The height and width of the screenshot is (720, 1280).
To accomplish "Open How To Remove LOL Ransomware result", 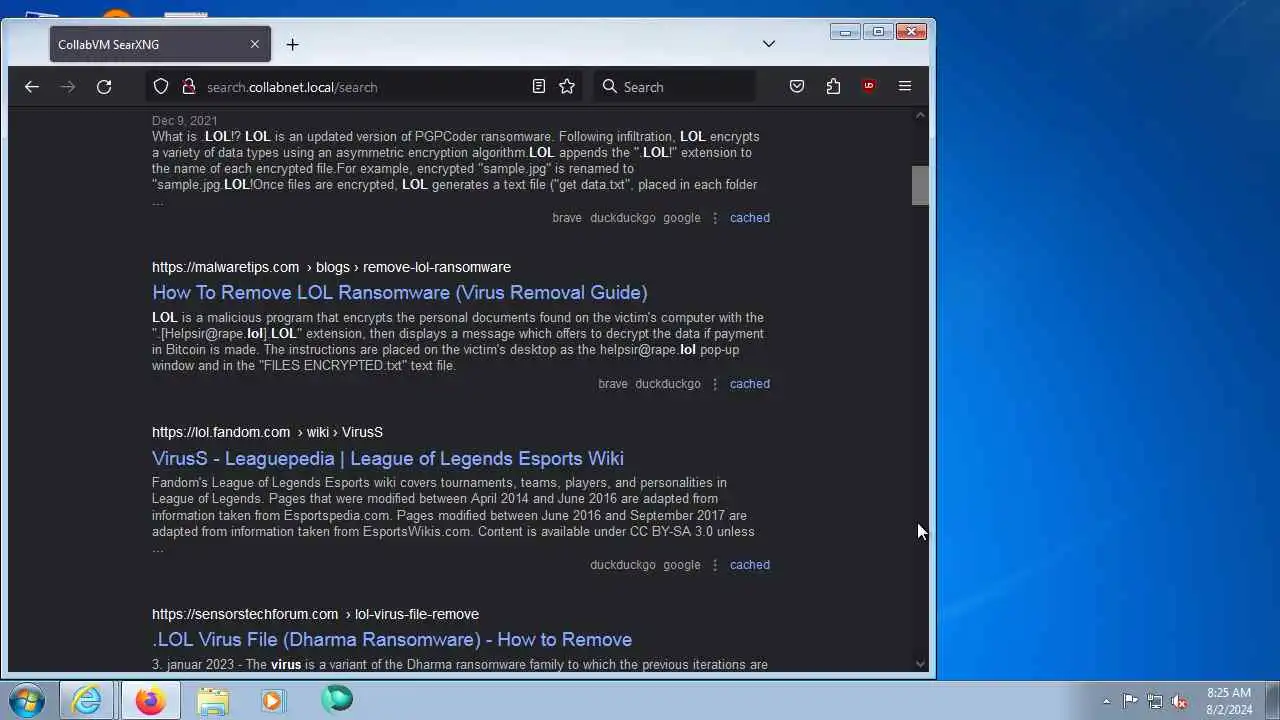I will 400,293.
